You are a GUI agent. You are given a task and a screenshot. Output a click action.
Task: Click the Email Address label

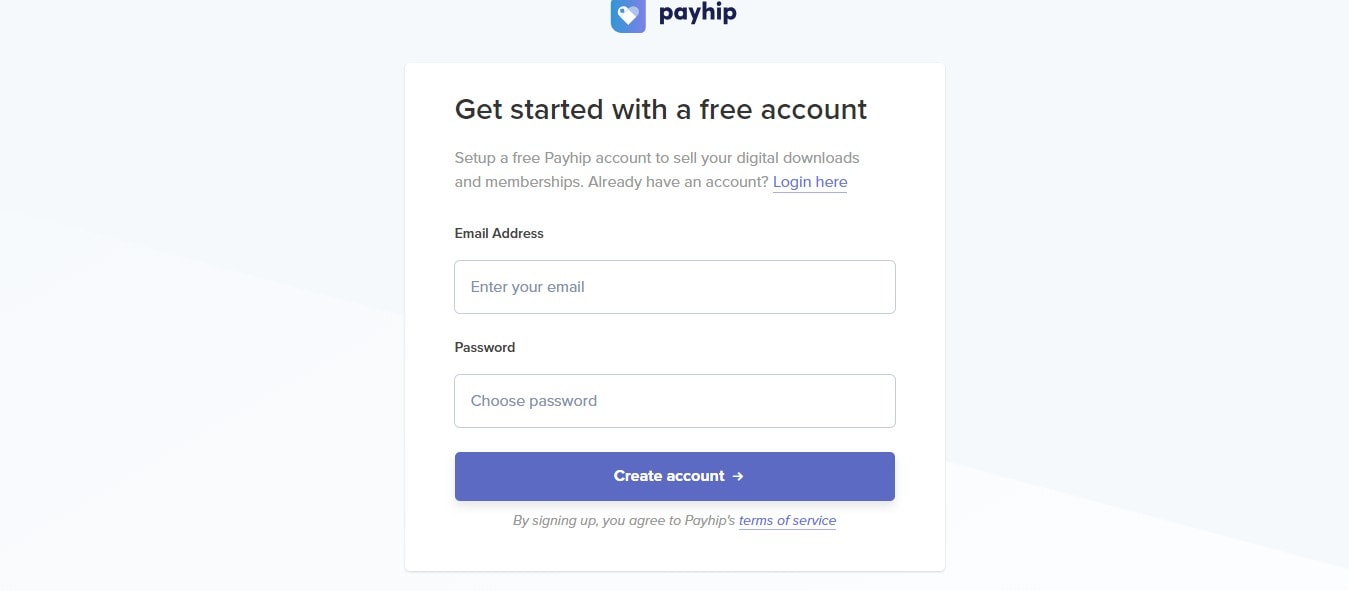499,233
